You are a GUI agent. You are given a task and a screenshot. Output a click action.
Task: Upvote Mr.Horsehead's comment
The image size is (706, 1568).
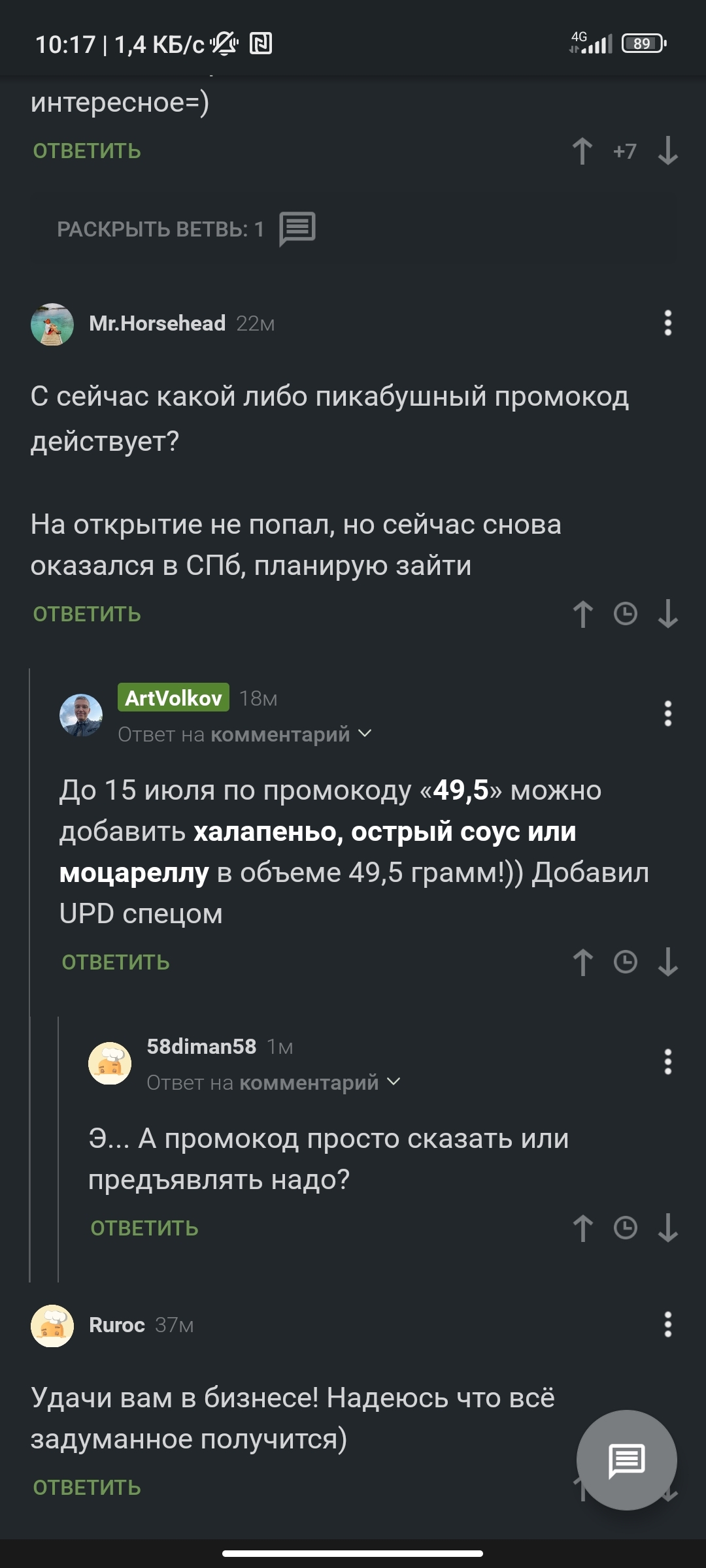click(582, 614)
